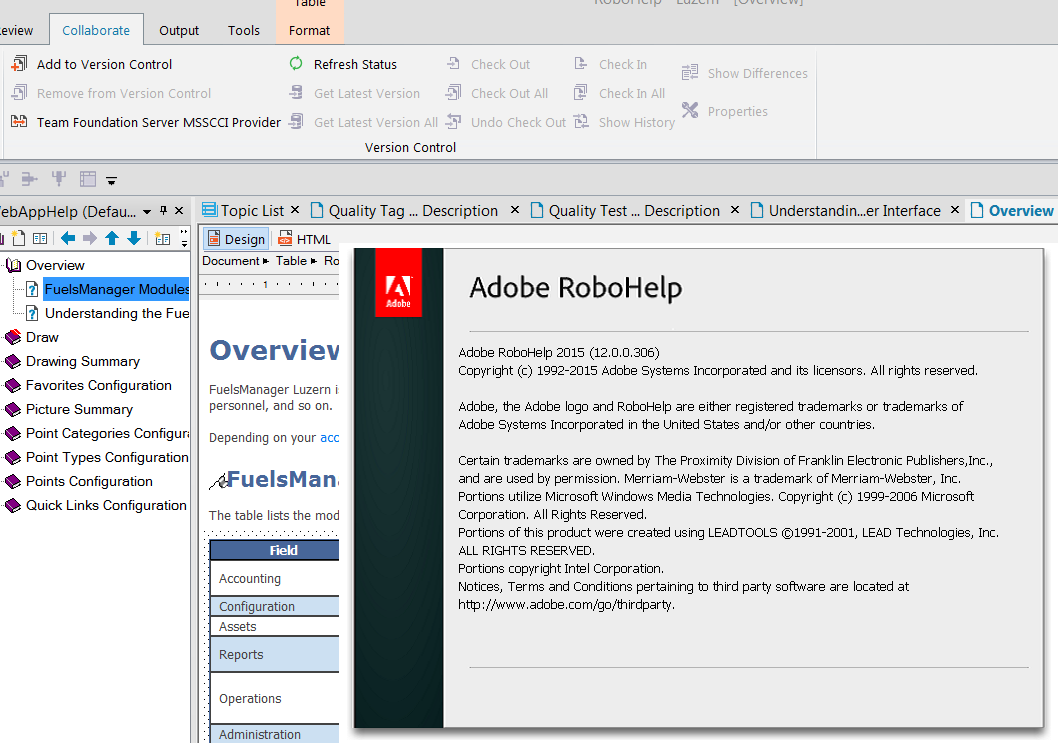Open the Tools ribbon tab
This screenshot has width=1058, height=743.
[x=244, y=30]
